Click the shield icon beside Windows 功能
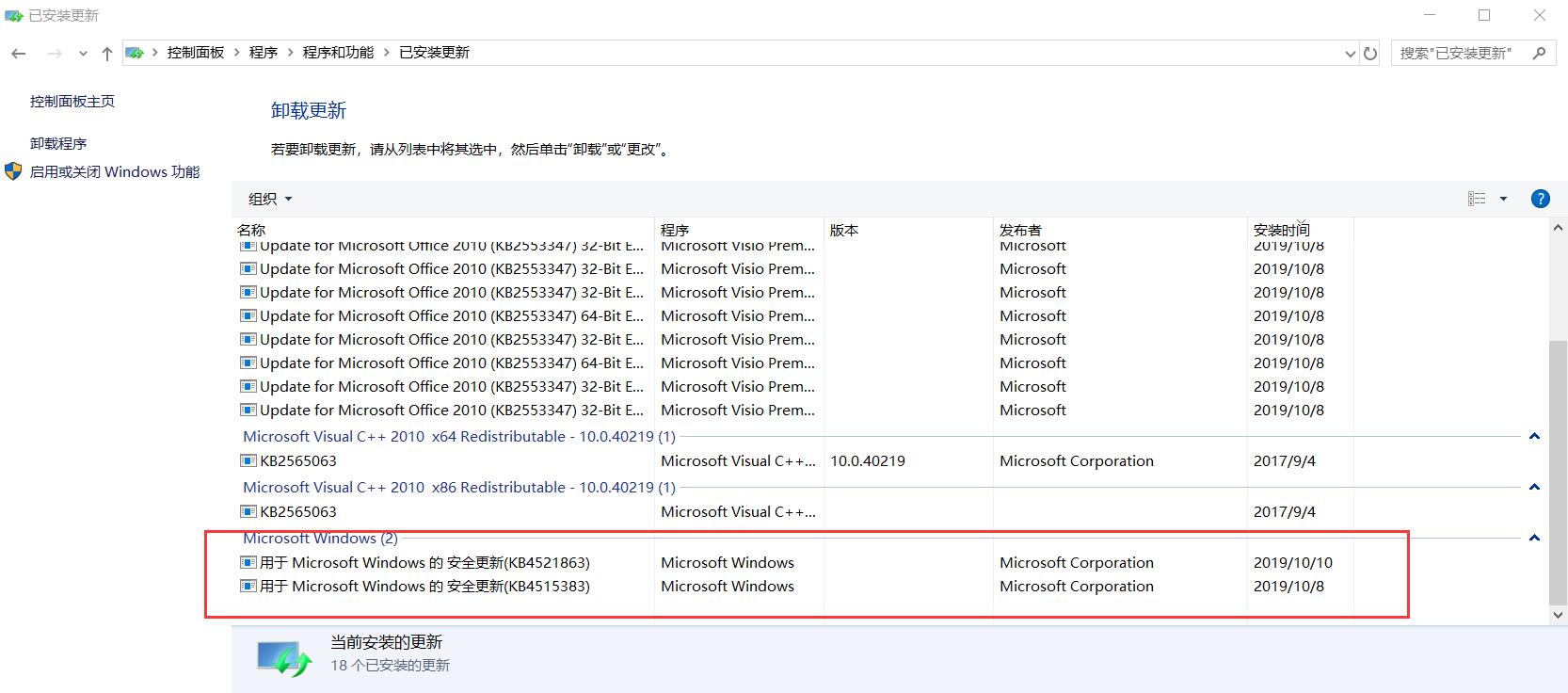 [13, 171]
